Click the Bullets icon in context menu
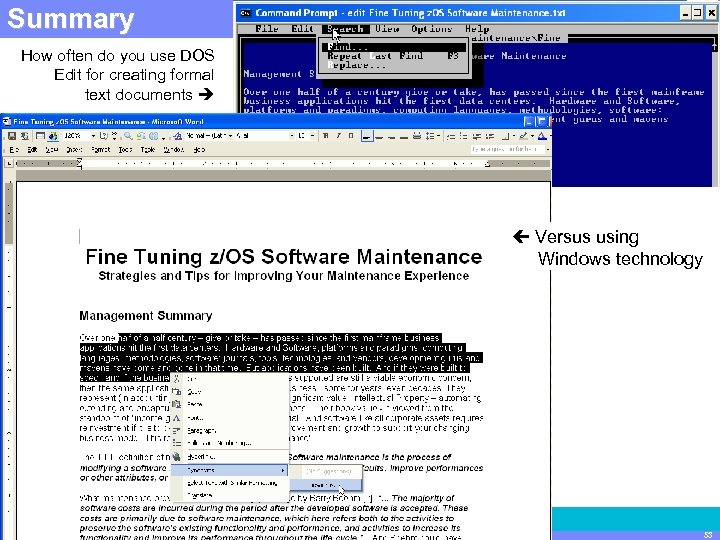The image size is (720, 540). (177, 443)
